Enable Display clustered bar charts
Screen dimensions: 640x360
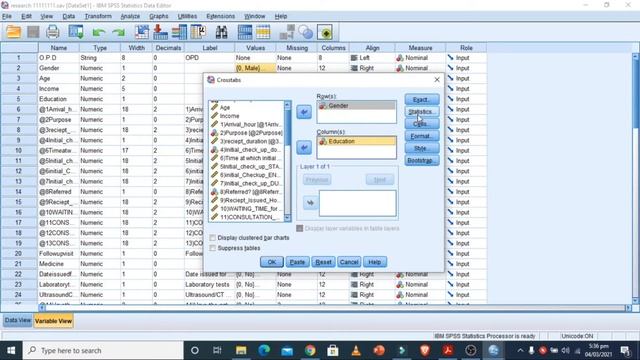pos(213,238)
